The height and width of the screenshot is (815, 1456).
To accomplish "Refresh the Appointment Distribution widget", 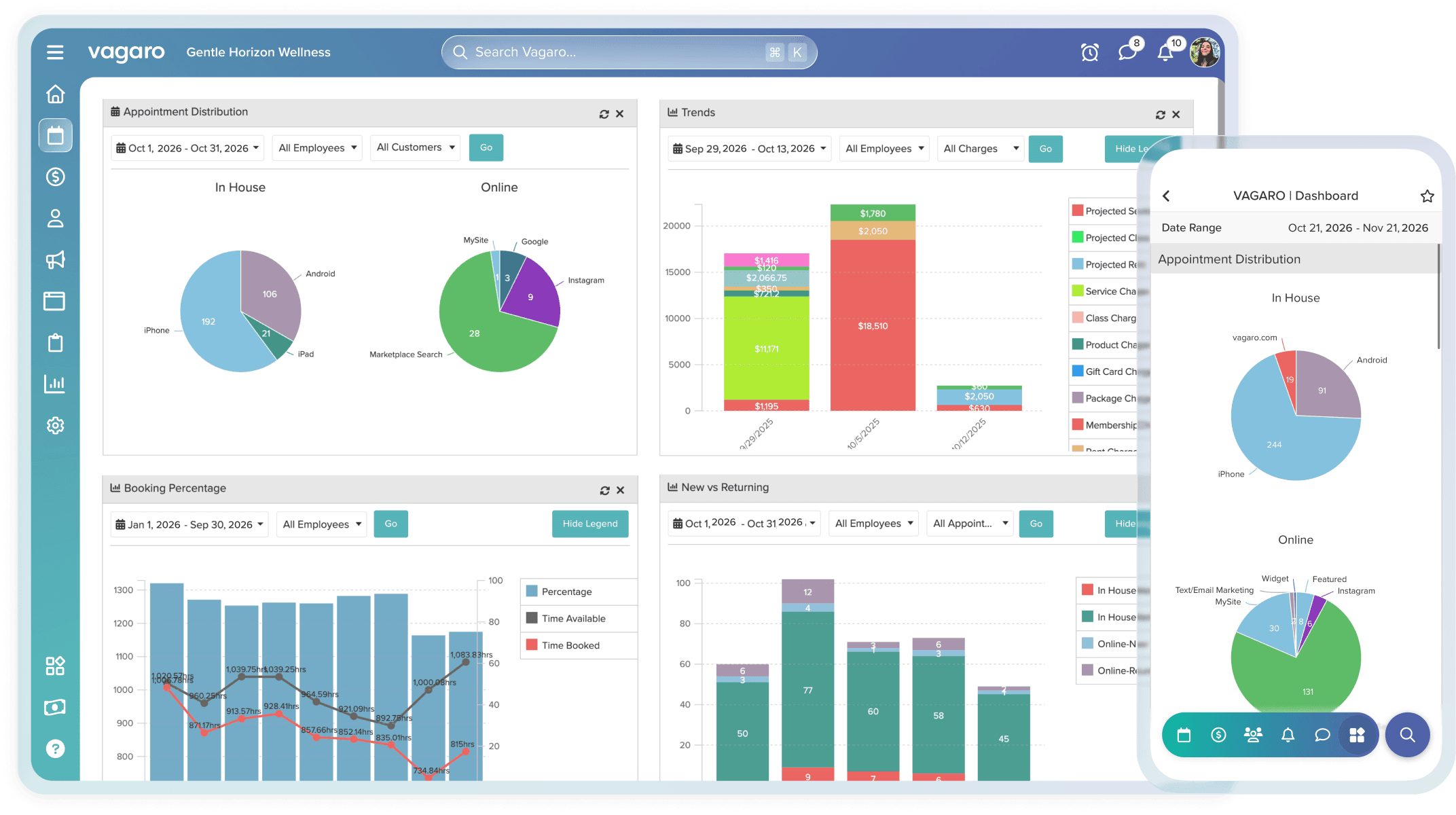I will tap(604, 114).
